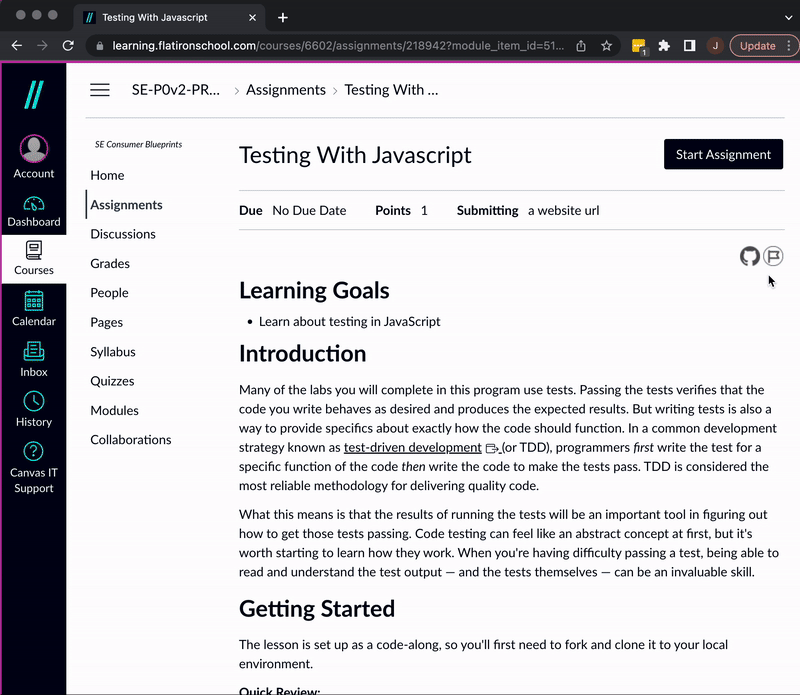Open the GitHub repository icon

[749, 256]
